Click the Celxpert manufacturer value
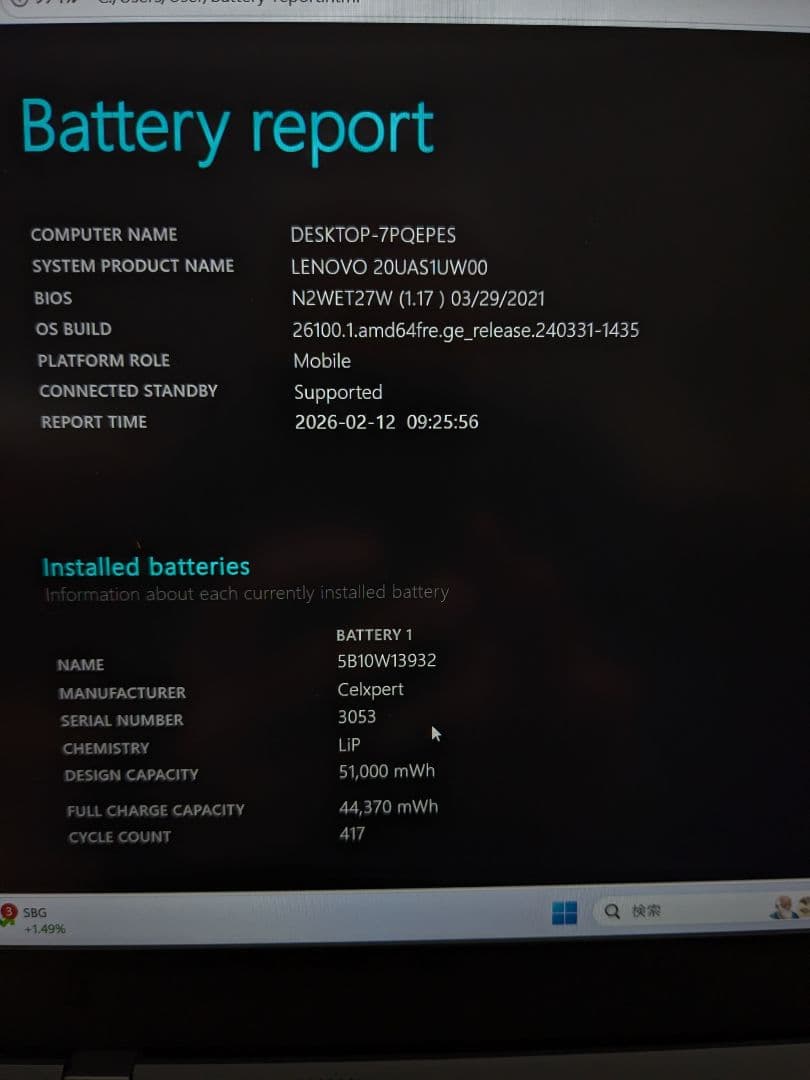Viewport: 810px width, 1080px height. (x=371, y=689)
